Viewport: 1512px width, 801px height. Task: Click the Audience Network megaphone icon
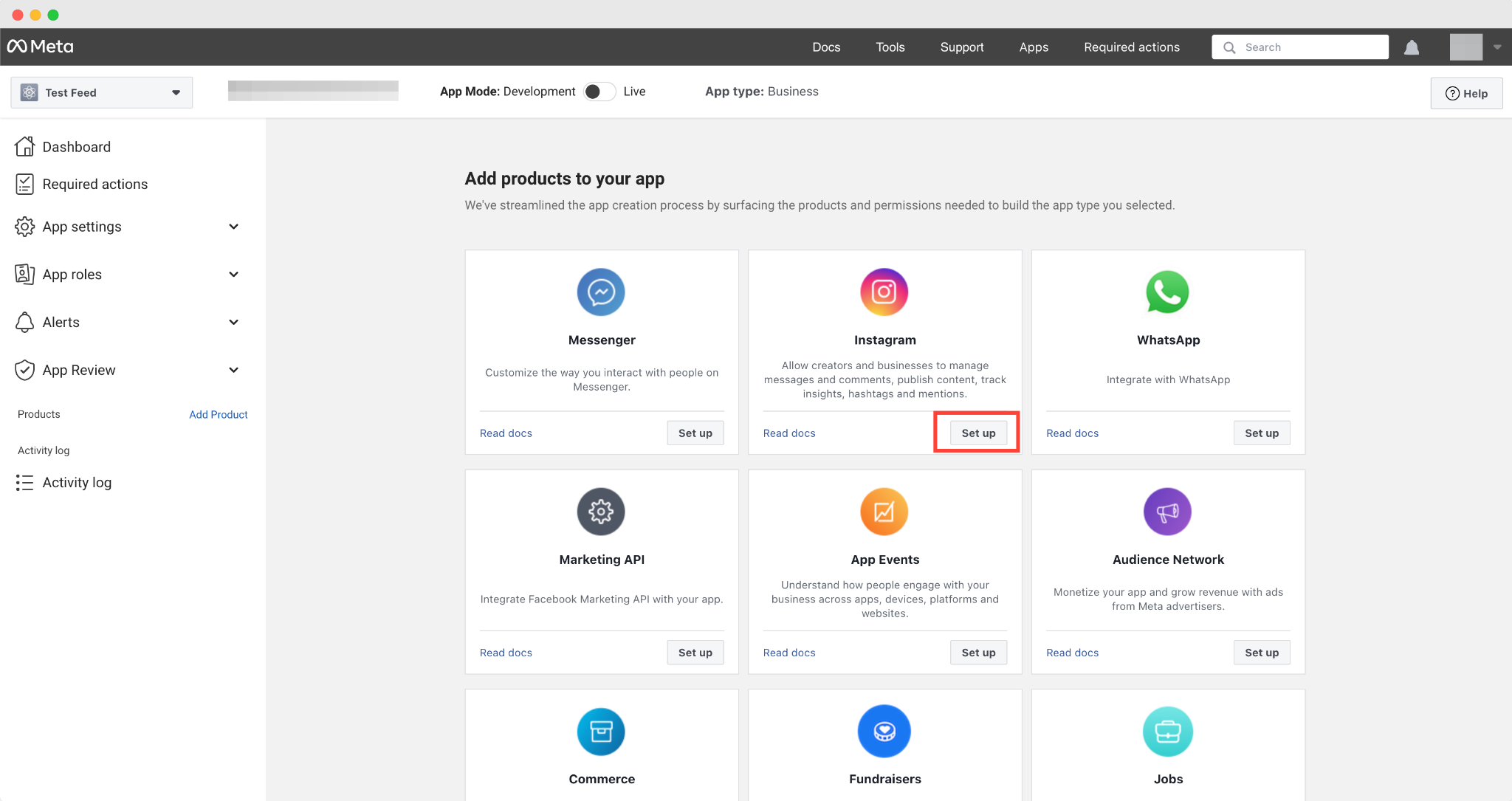coord(1167,512)
